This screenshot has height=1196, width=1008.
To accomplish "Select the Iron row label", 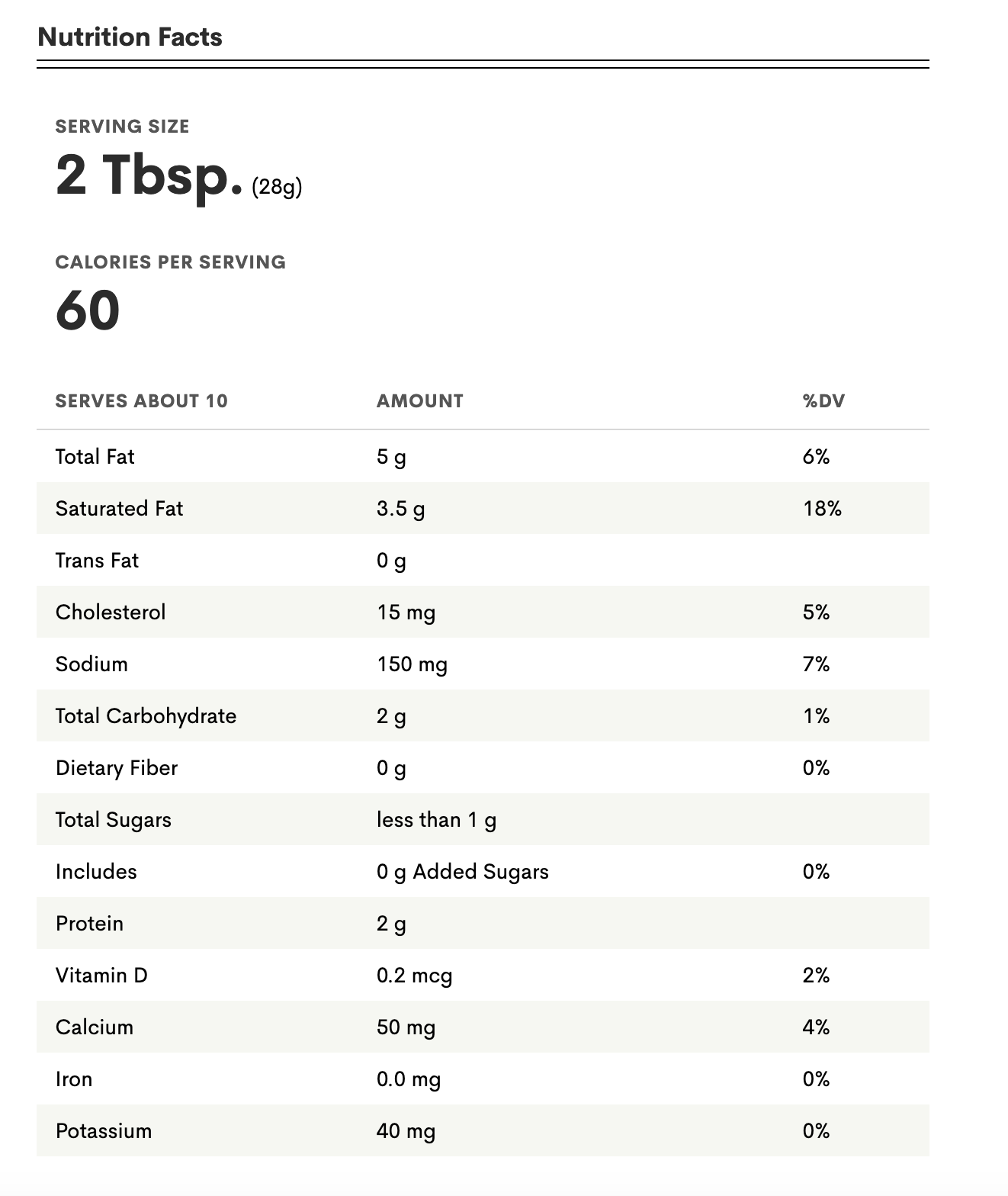I will click(x=74, y=1079).
